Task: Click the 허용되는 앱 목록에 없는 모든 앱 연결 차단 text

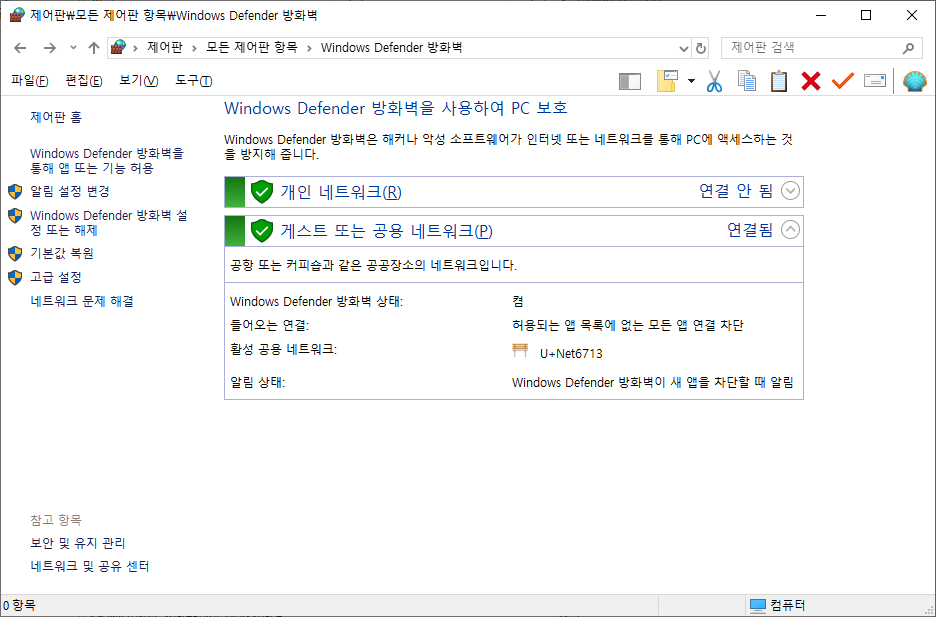Action: coord(627,325)
